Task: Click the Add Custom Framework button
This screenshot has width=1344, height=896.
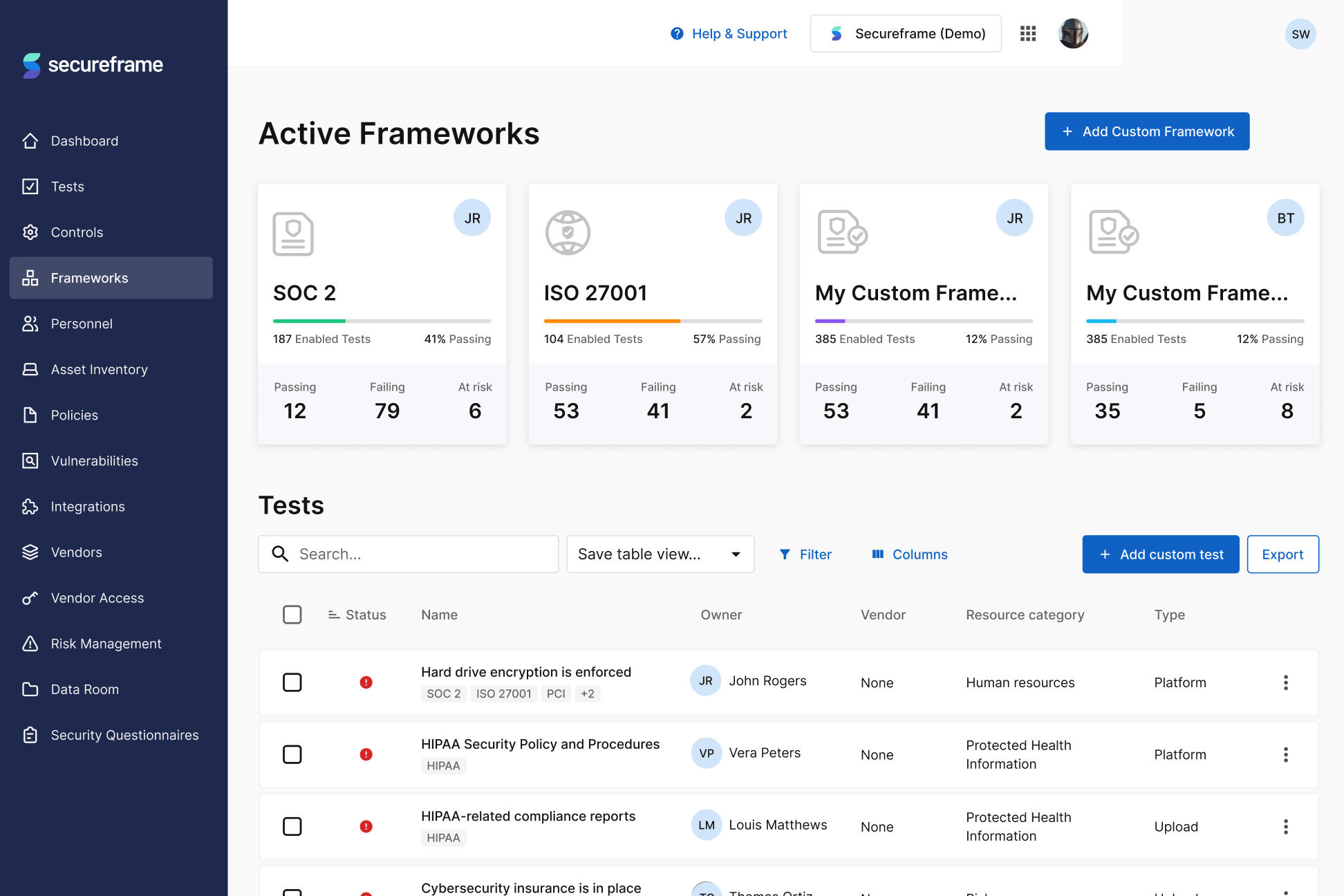Action: pyautogui.click(x=1147, y=131)
